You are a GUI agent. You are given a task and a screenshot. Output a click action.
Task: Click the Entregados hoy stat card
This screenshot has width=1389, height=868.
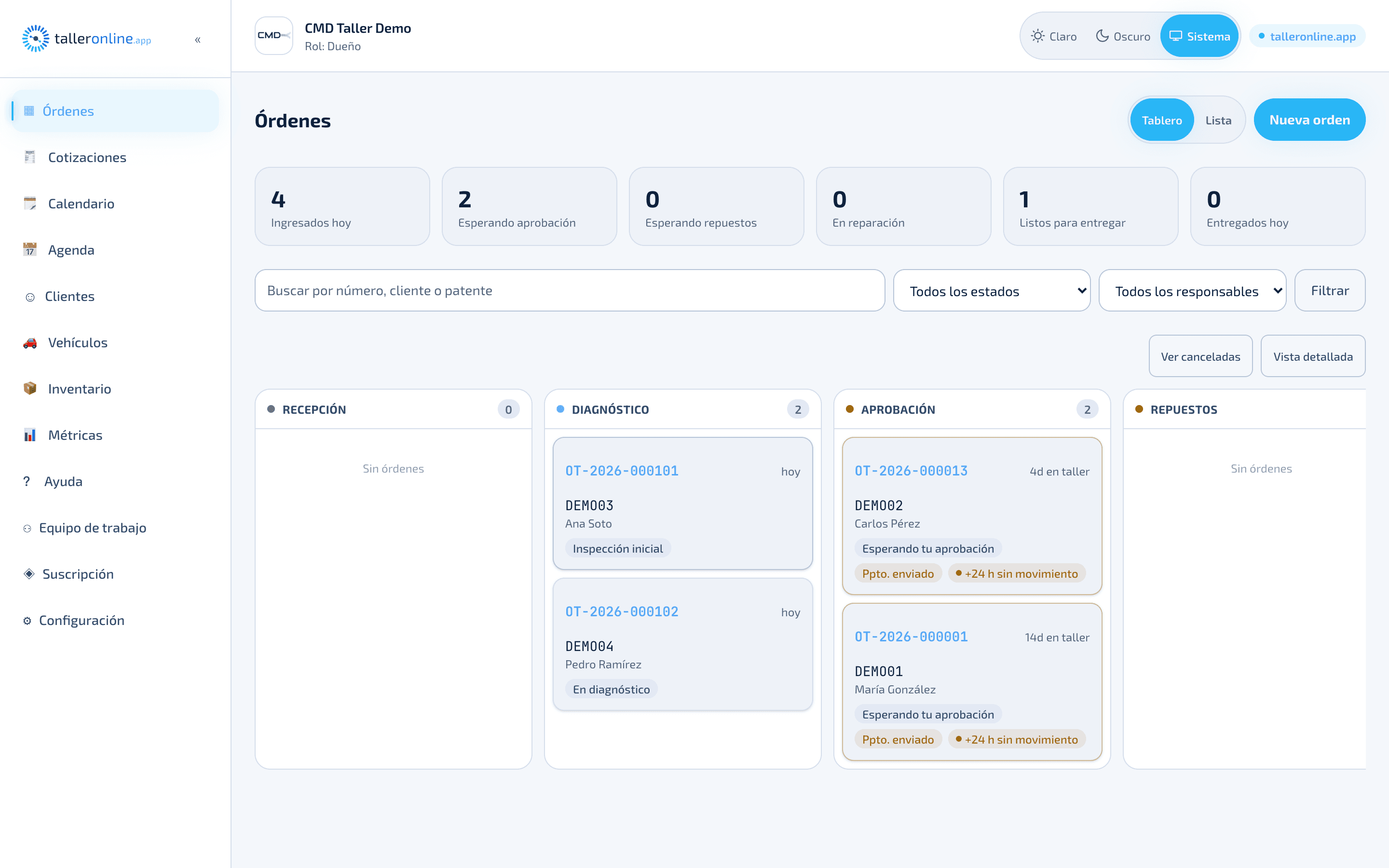[x=1278, y=207]
